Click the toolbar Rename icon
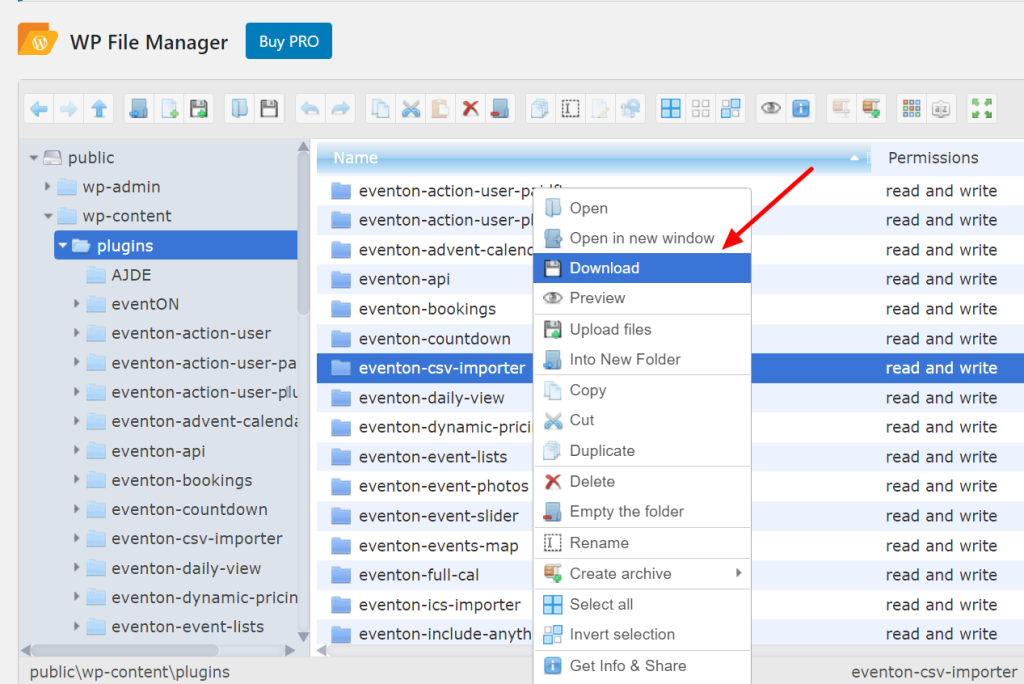 coord(570,108)
